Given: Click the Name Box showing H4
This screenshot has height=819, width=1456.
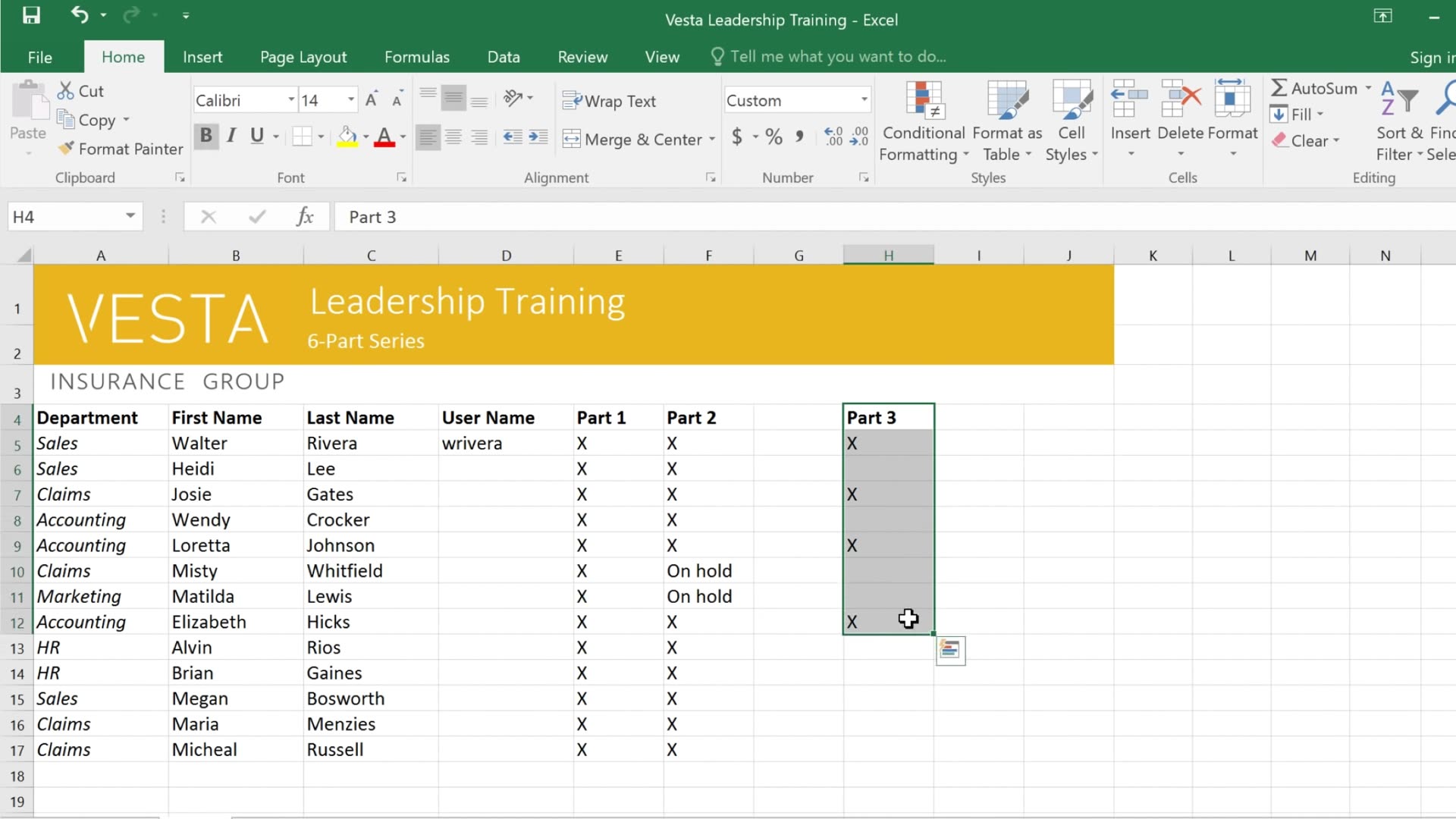Looking at the screenshot, I should pos(64,216).
